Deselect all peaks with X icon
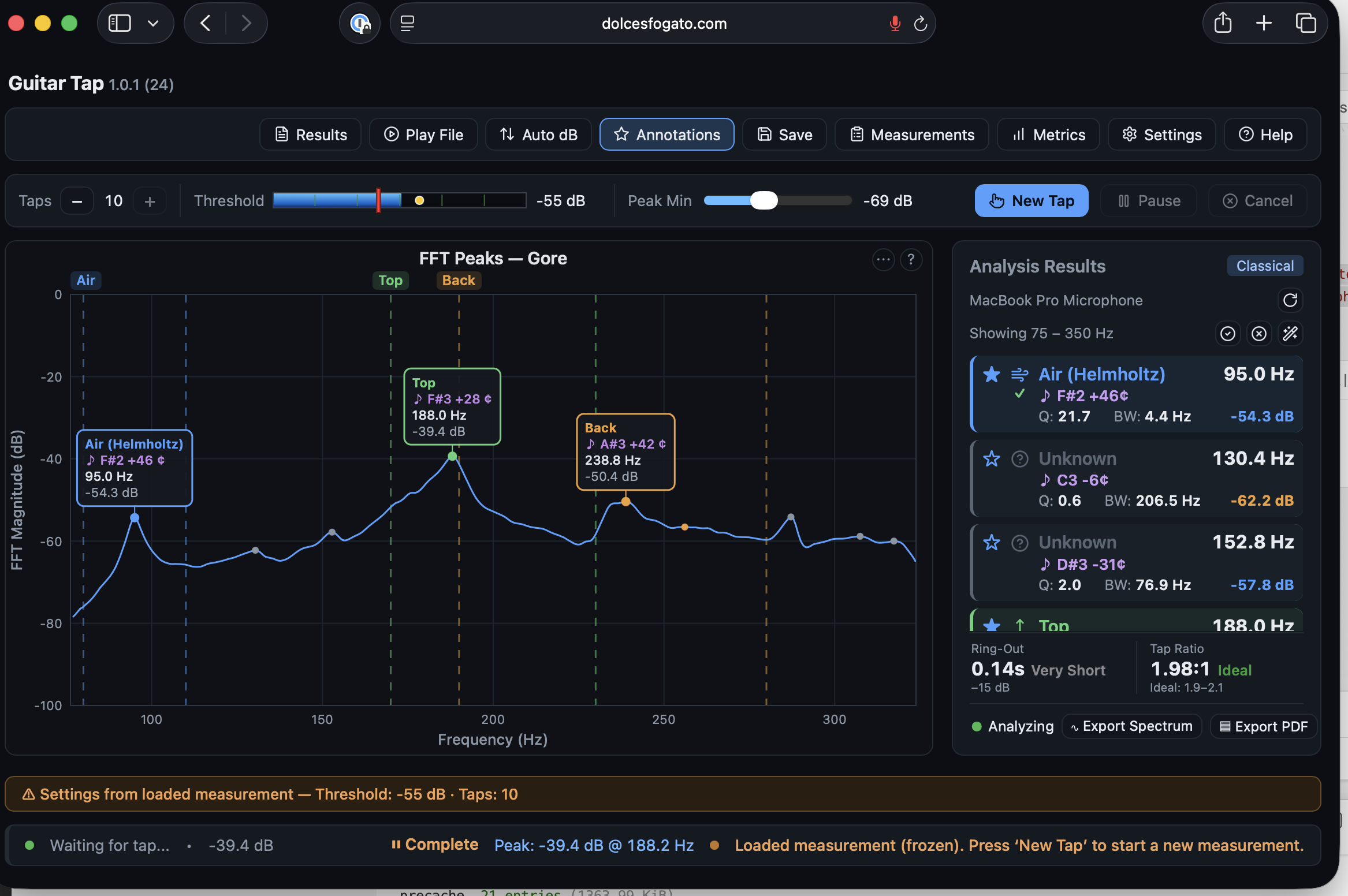 pyautogui.click(x=1259, y=333)
